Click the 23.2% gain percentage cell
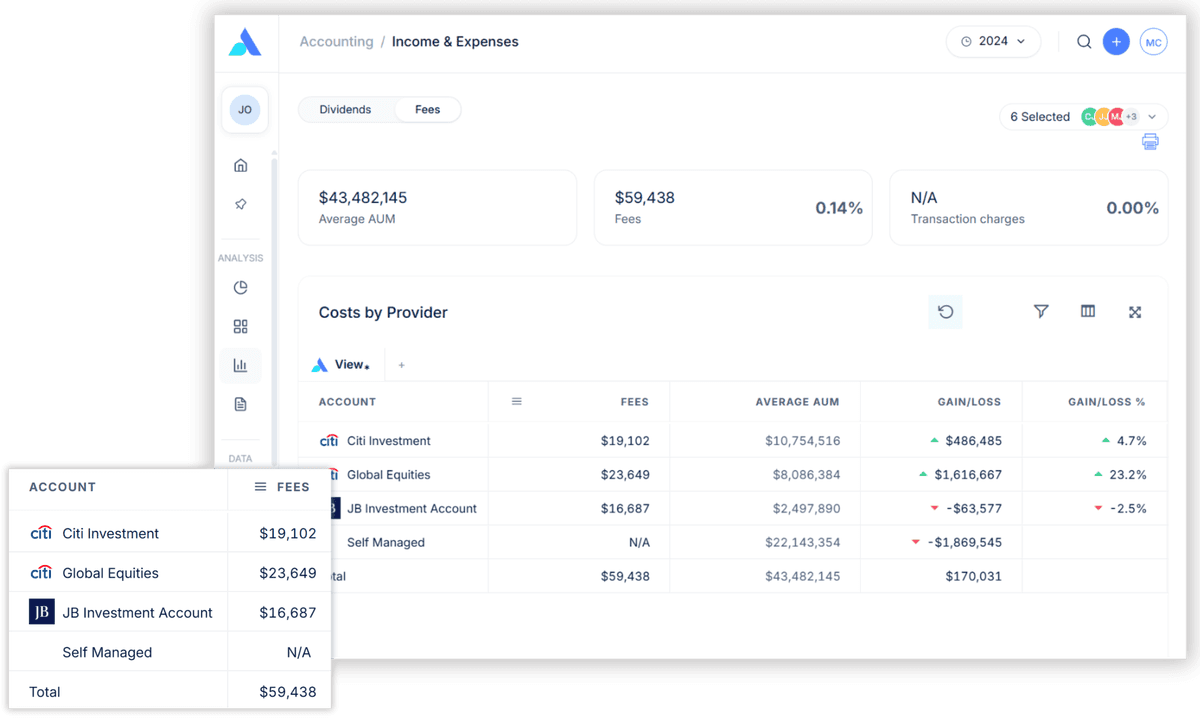 (x=1128, y=475)
